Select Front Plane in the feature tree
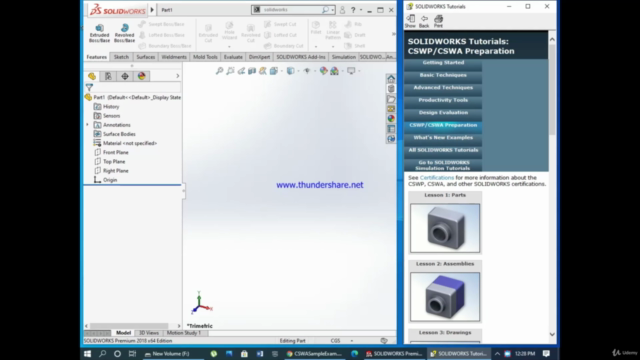This screenshot has height=360, width=640. [x=116, y=152]
